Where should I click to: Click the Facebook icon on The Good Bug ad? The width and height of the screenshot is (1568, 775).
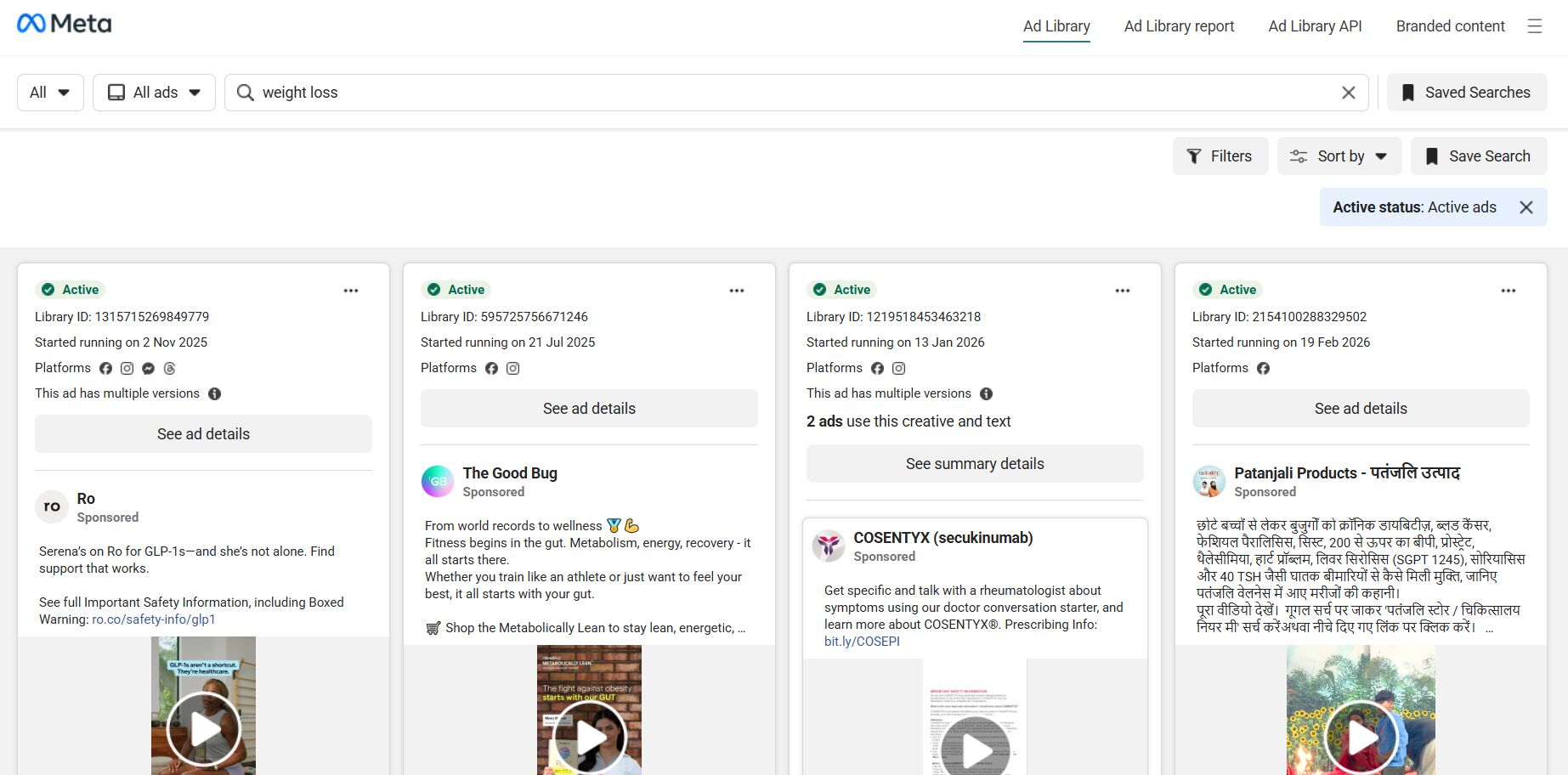tap(491, 369)
